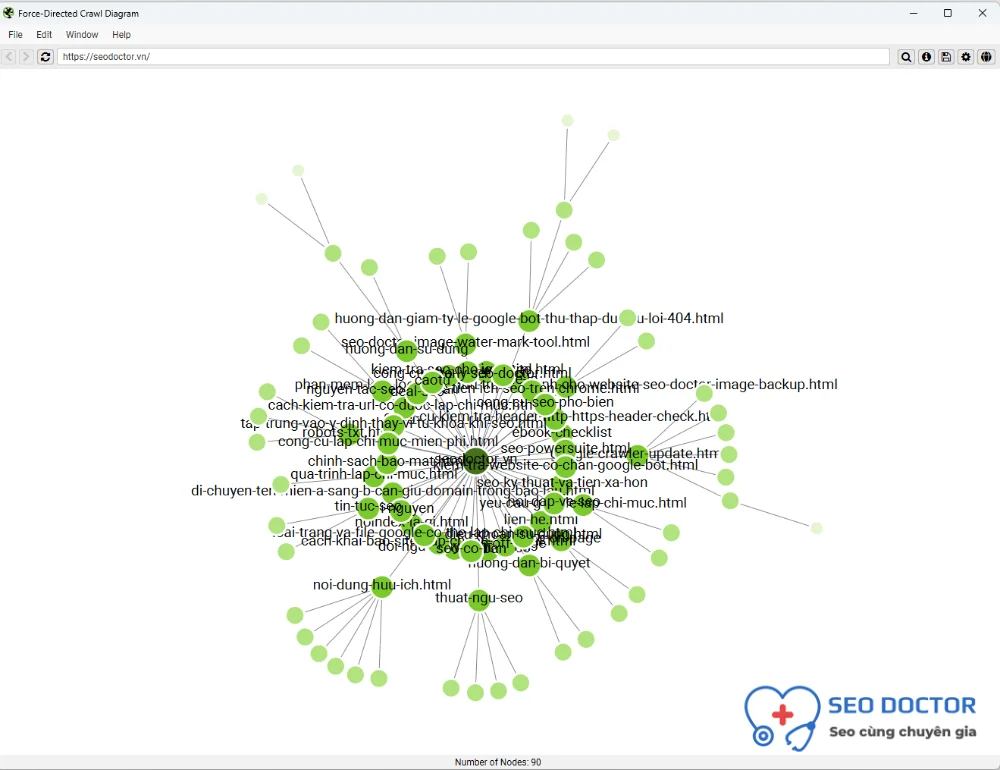1000x770 pixels.
Task: Select the noi-dung-huu-ich.html node
Action: click(x=382, y=586)
